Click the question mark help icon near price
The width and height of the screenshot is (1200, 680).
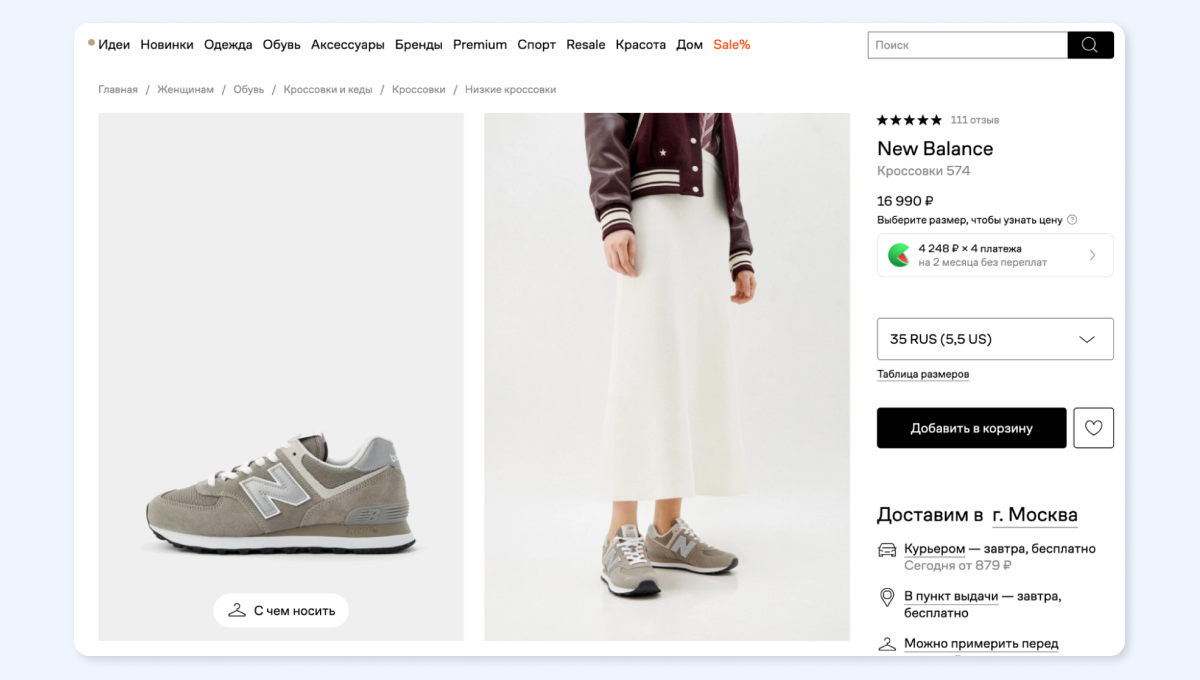1072,220
